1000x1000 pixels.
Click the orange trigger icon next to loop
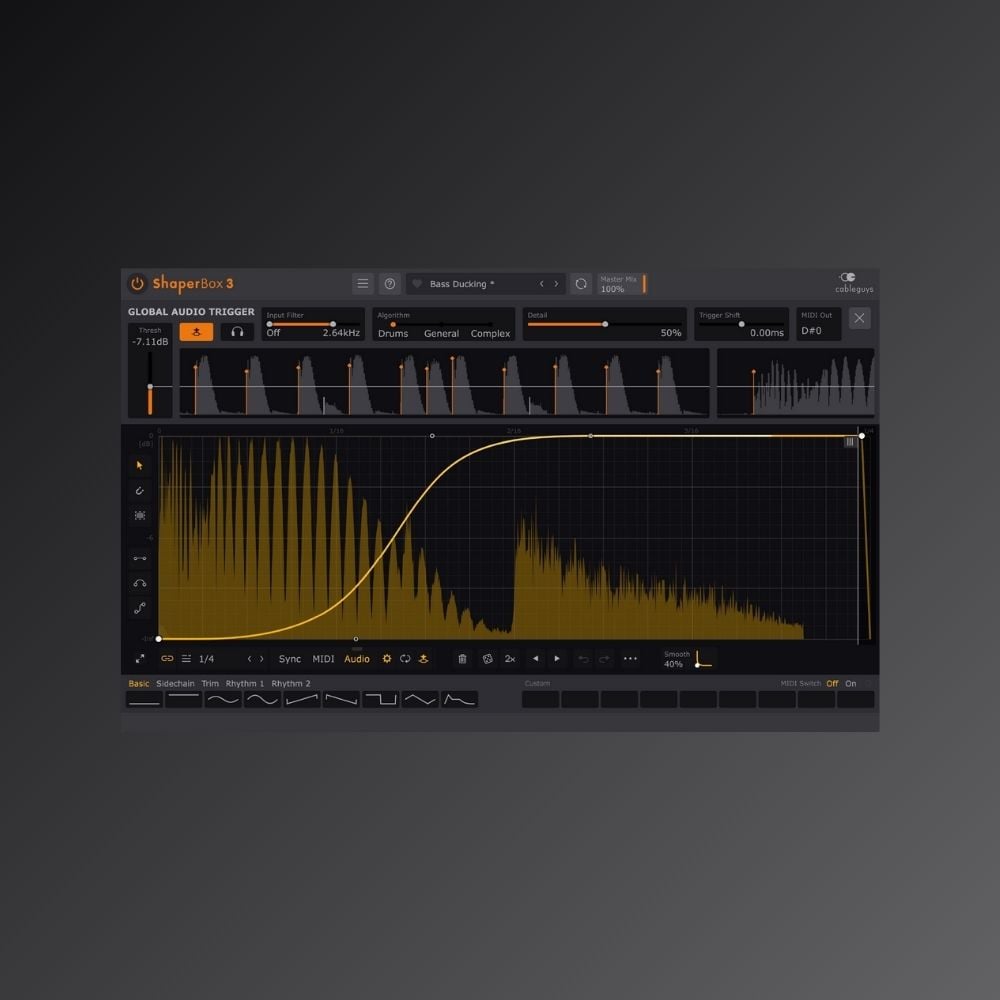423,659
